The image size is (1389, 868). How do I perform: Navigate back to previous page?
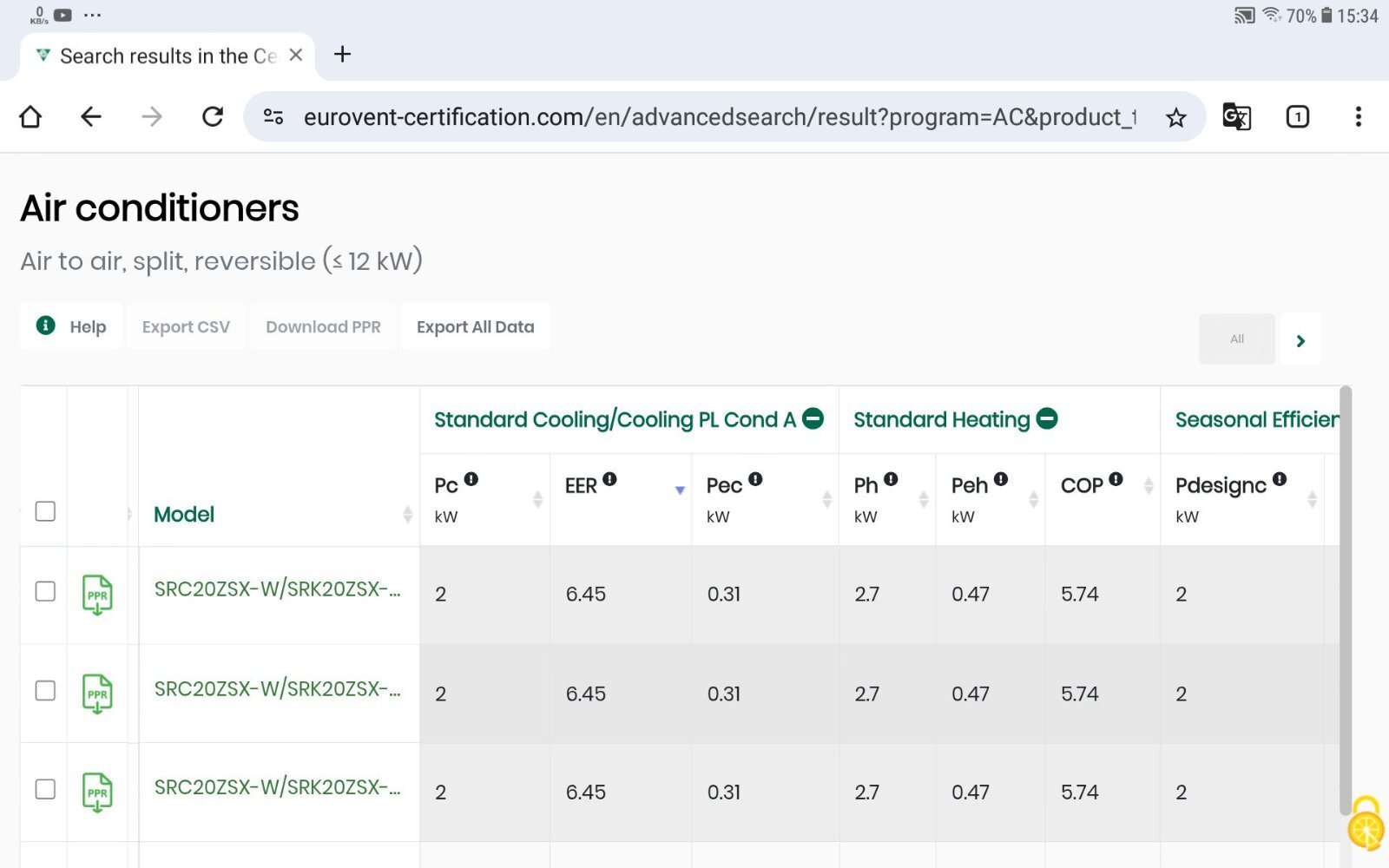[x=91, y=116]
